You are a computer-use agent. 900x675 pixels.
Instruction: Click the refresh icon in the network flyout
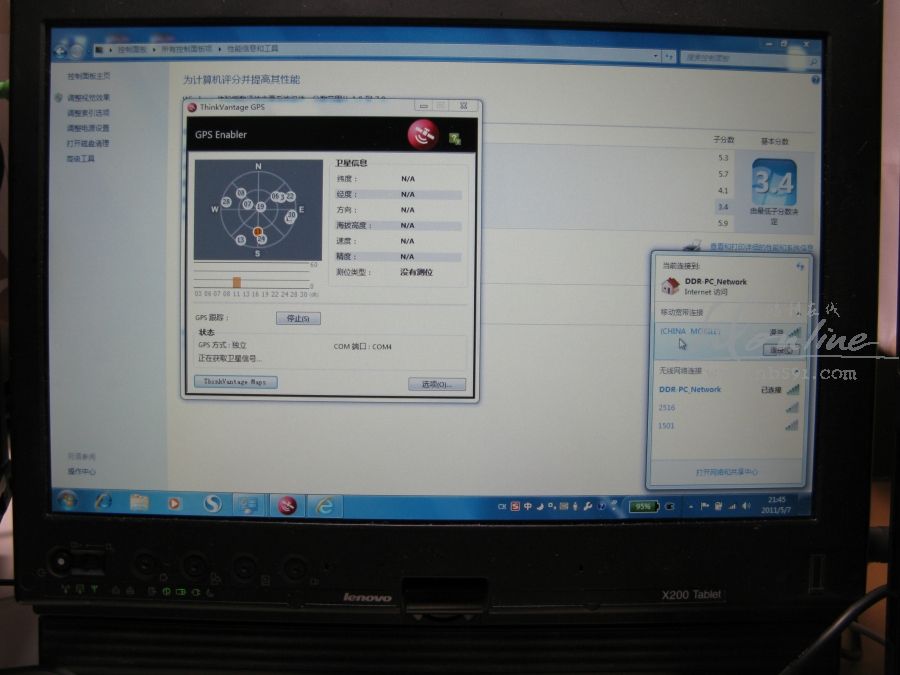coord(800,266)
